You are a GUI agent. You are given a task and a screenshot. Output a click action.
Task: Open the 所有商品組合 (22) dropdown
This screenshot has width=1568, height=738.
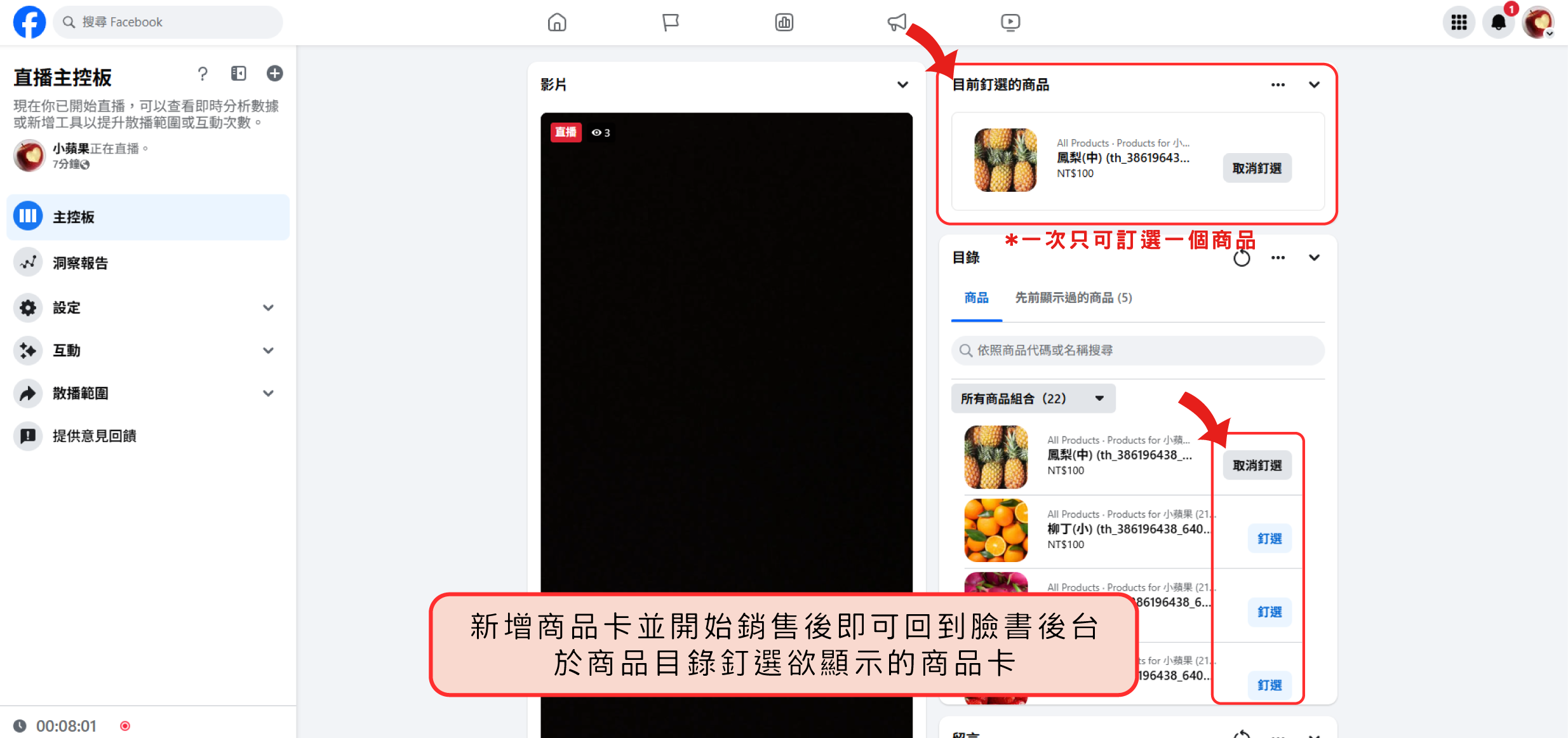click(1033, 399)
